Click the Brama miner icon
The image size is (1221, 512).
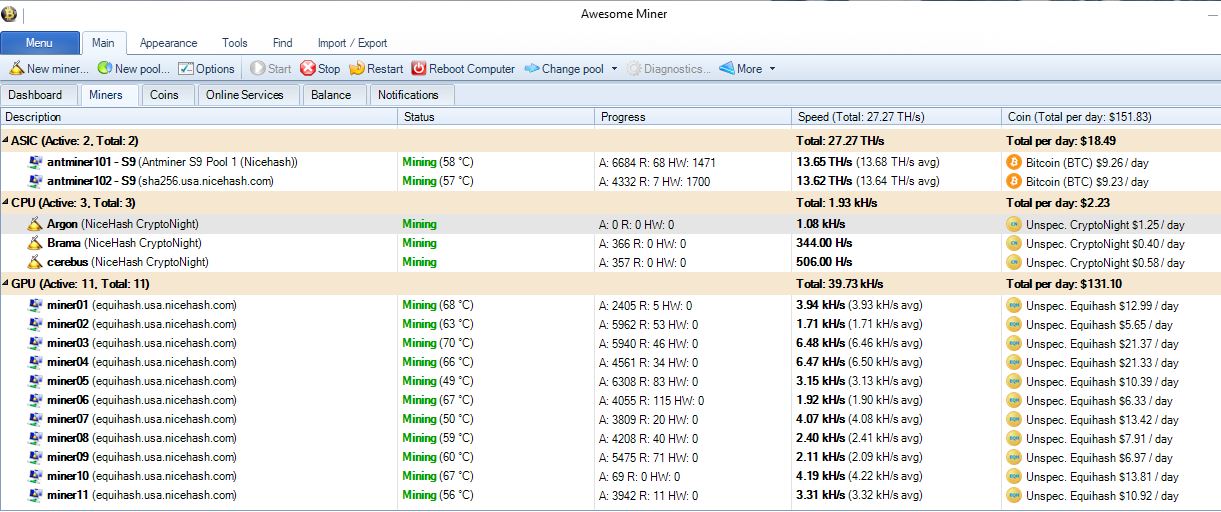(36, 243)
